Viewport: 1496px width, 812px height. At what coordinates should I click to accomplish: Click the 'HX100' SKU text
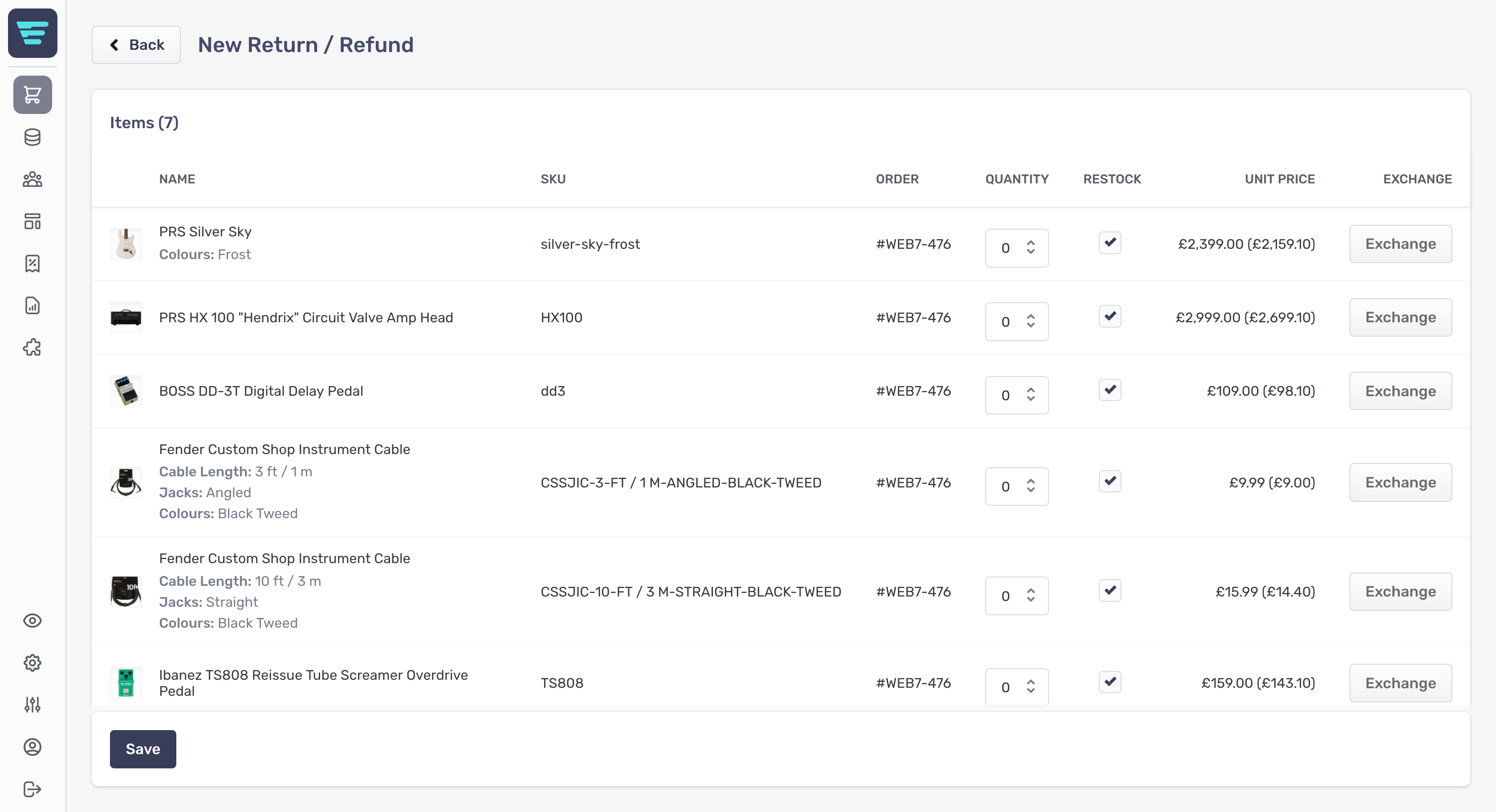coord(561,318)
